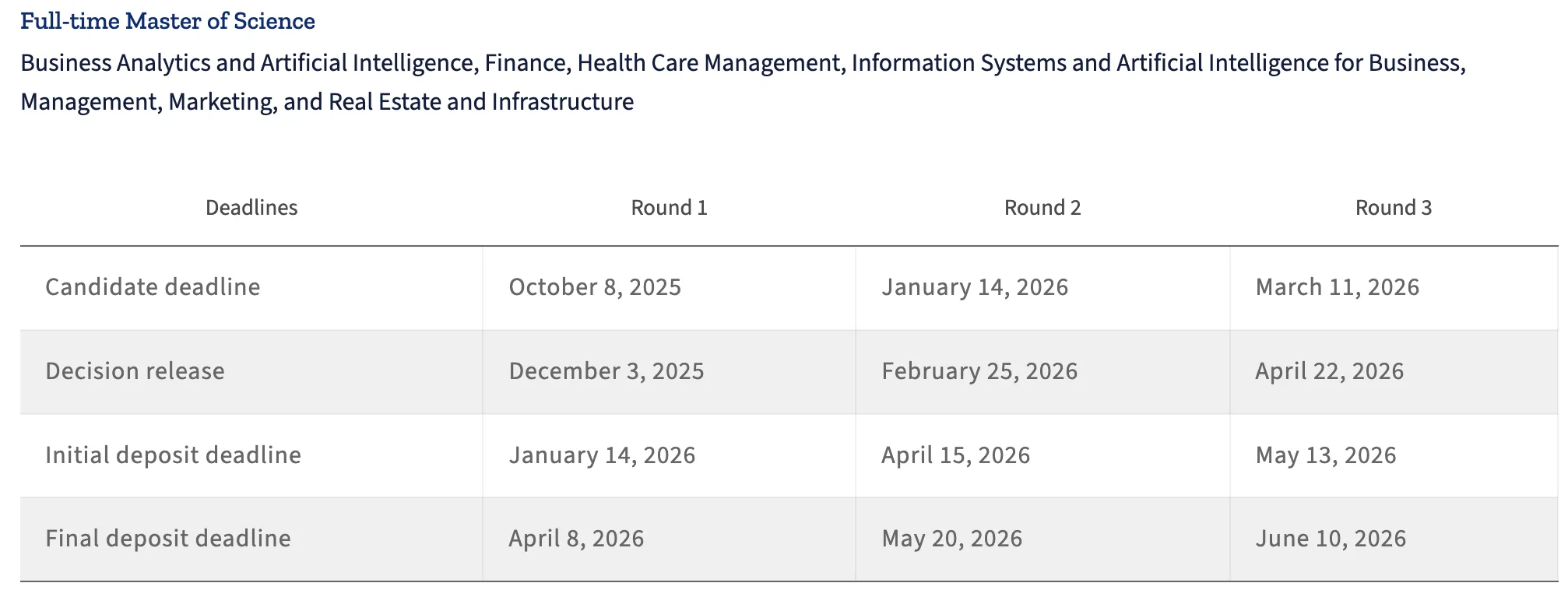Click the May 20, 2026 date cell

point(952,539)
